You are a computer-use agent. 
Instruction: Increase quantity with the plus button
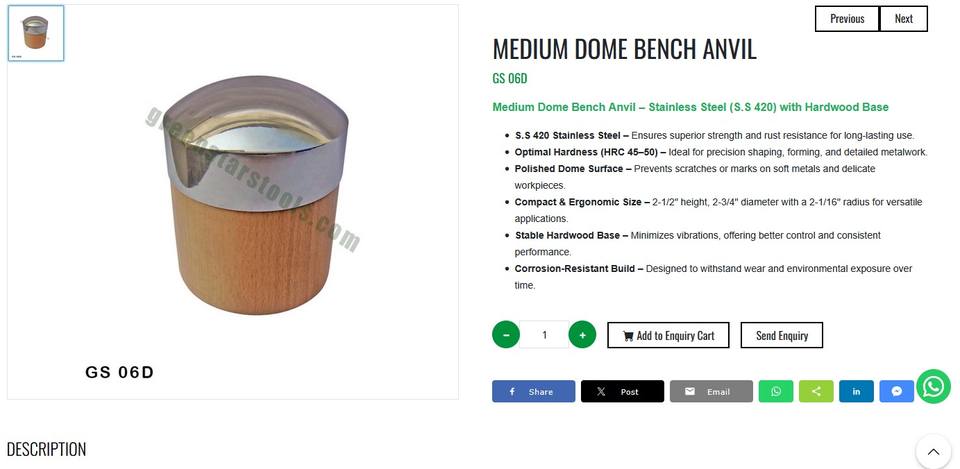[582, 335]
